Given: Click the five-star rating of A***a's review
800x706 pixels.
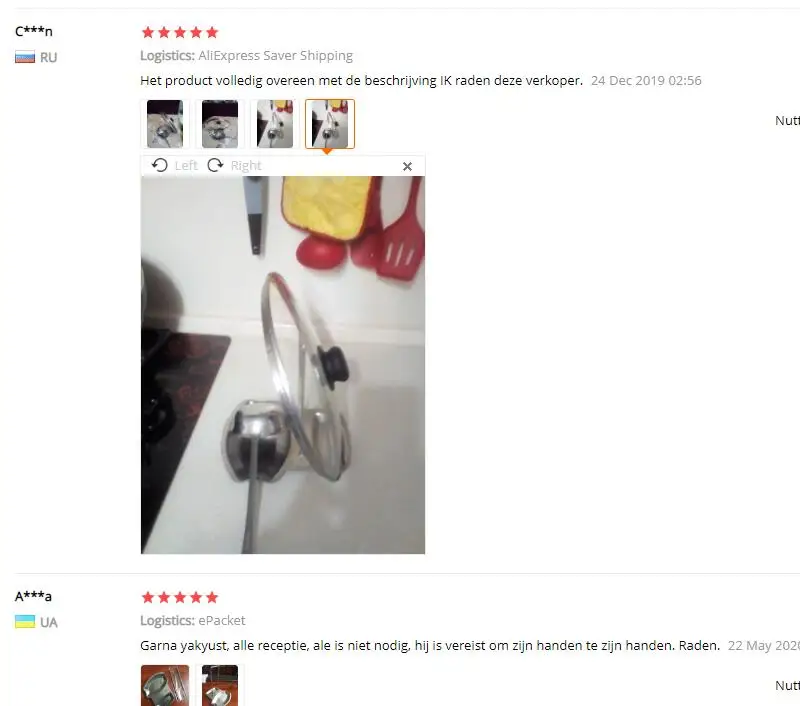Looking at the screenshot, I should [x=180, y=597].
